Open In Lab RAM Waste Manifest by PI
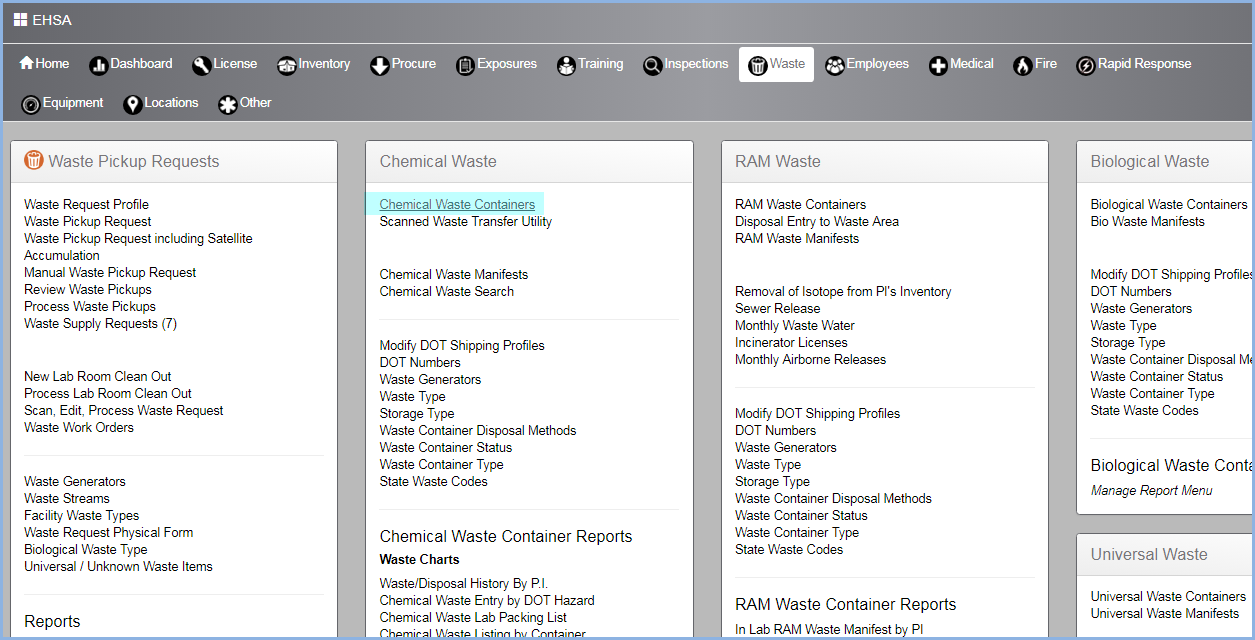Screen dimensions: 1255x640 pos(829,629)
